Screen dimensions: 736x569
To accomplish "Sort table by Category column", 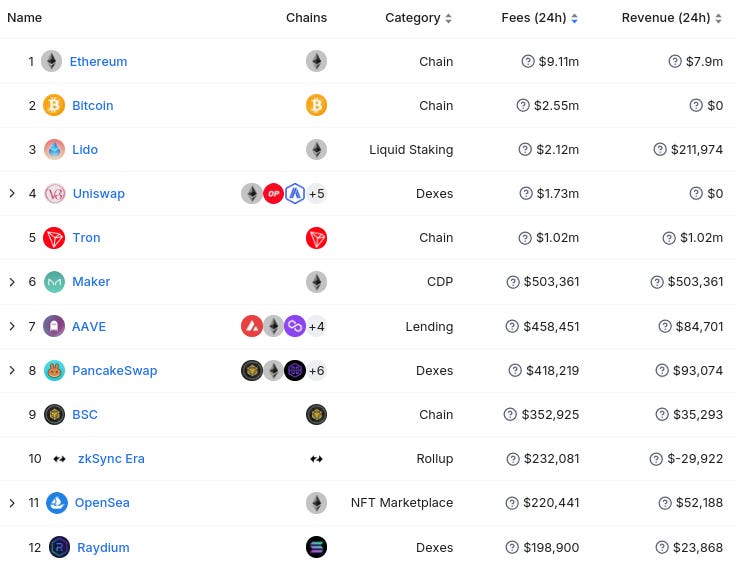I will (x=418, y=18).
